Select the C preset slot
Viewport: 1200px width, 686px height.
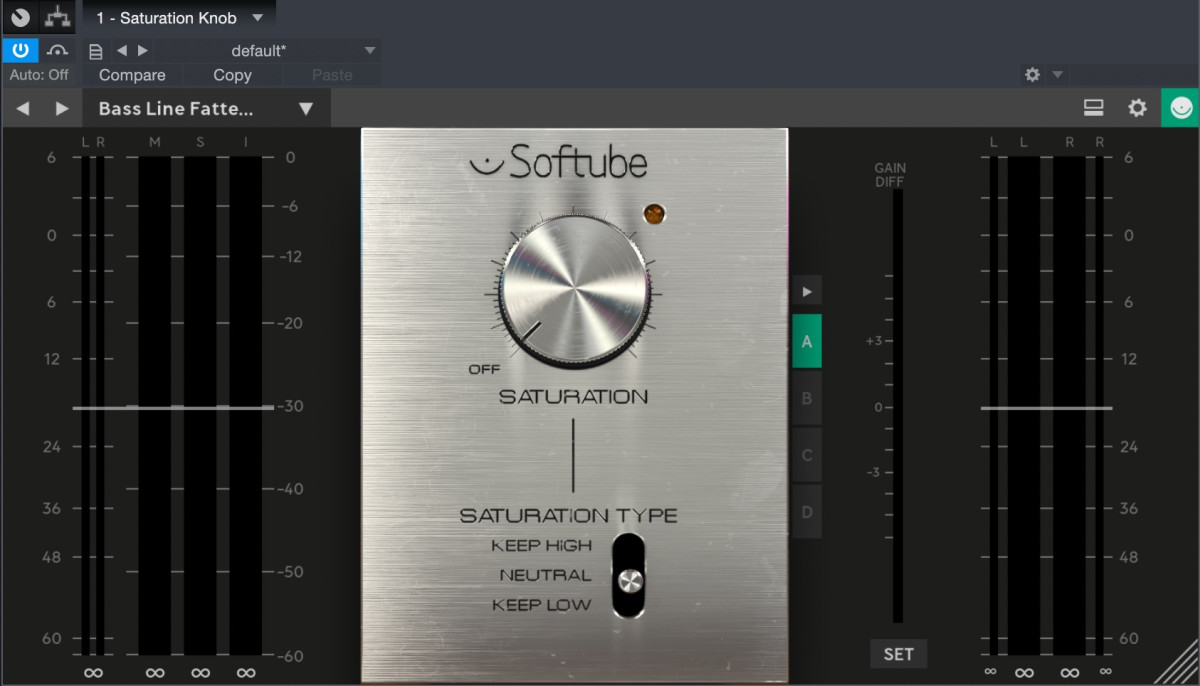[x=807, y=455]
